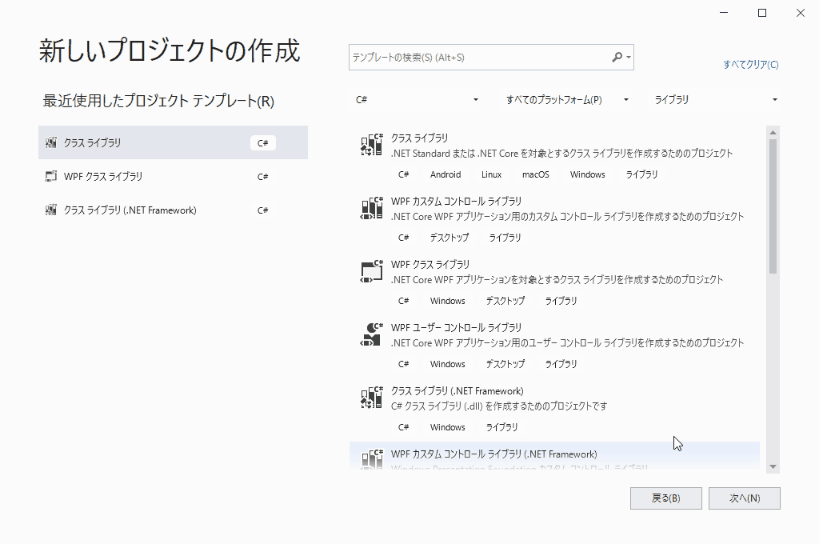Click the template list scrollbar thumb

[773, 206]
